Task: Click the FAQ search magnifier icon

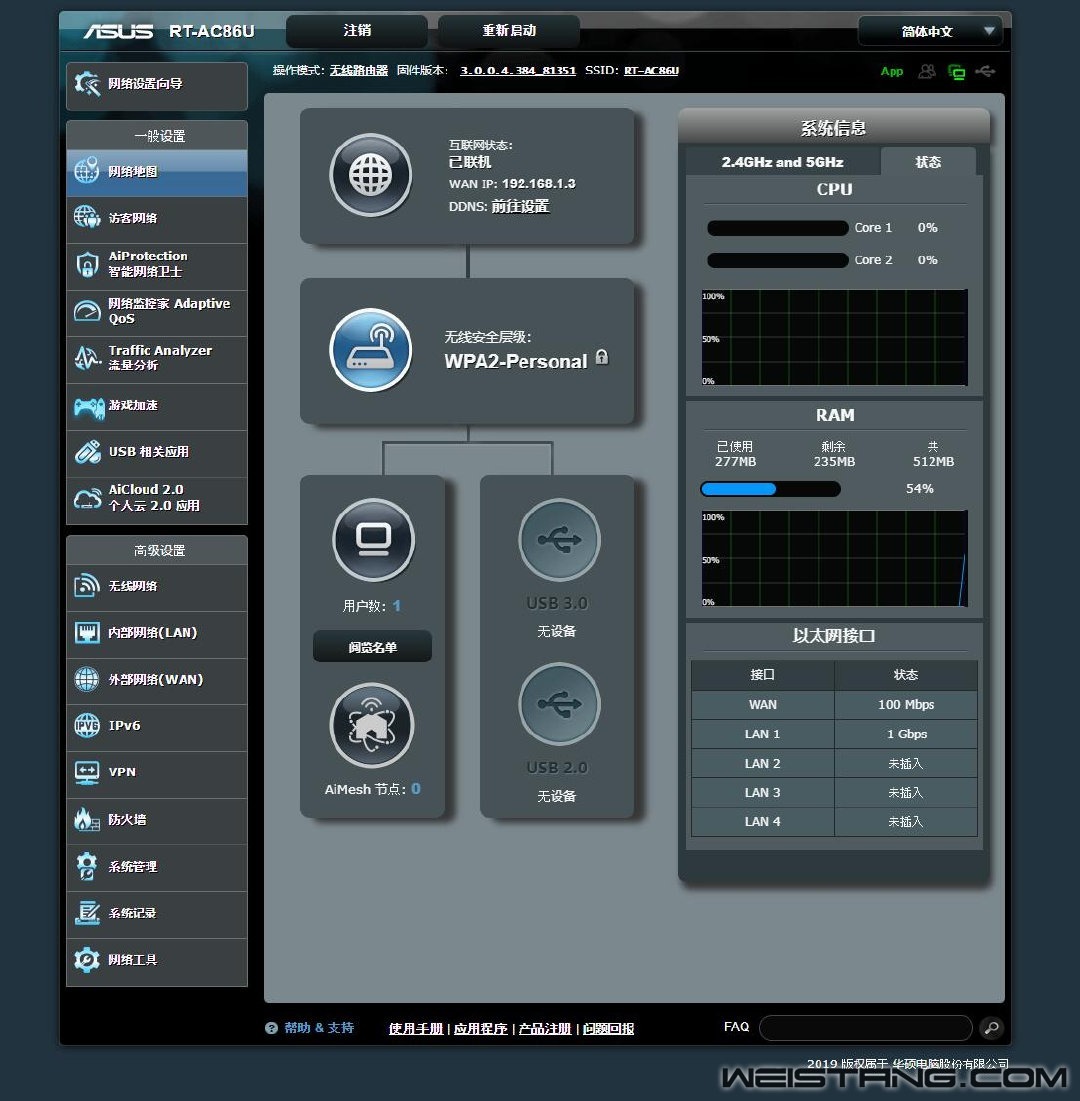Action: click(x=990, y=1027)
